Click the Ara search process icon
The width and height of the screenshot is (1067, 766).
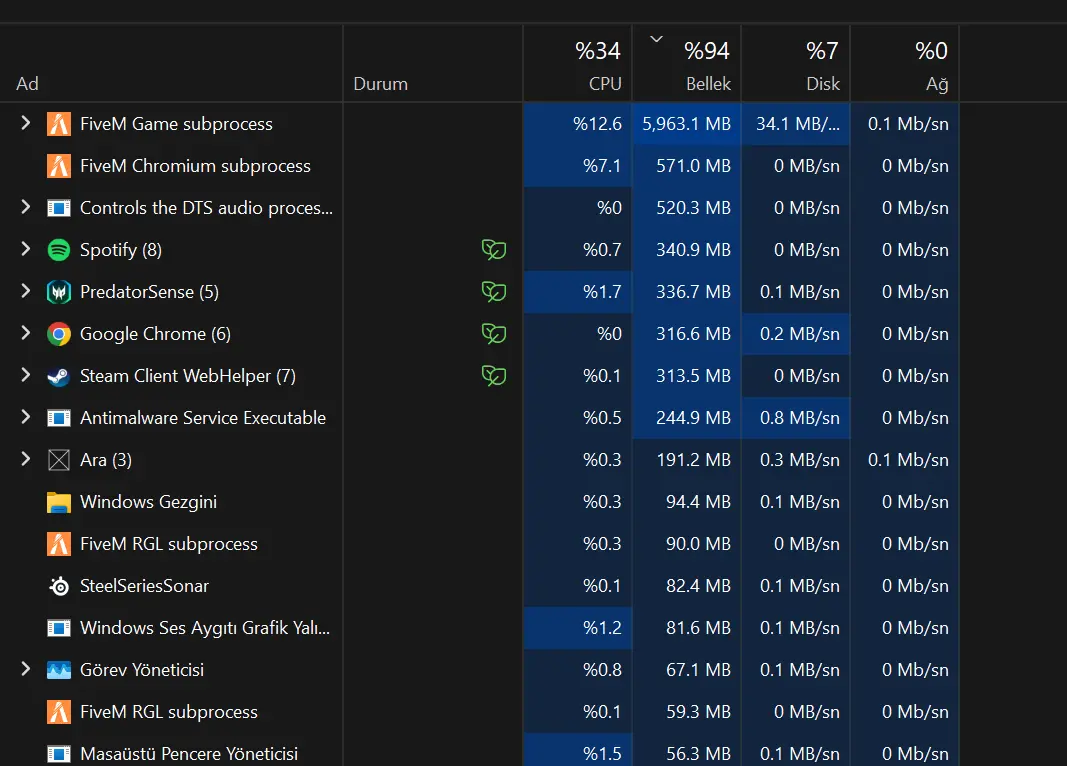59,461
